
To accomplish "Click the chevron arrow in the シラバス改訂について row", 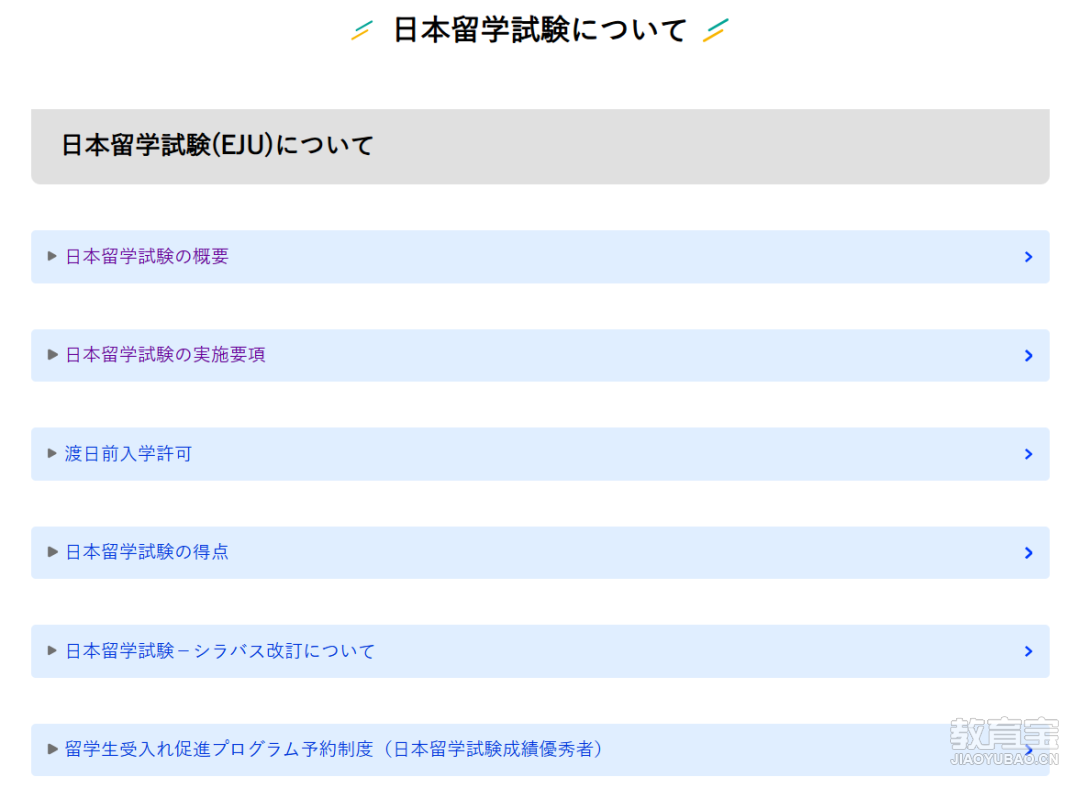I will click(1028, 651).
